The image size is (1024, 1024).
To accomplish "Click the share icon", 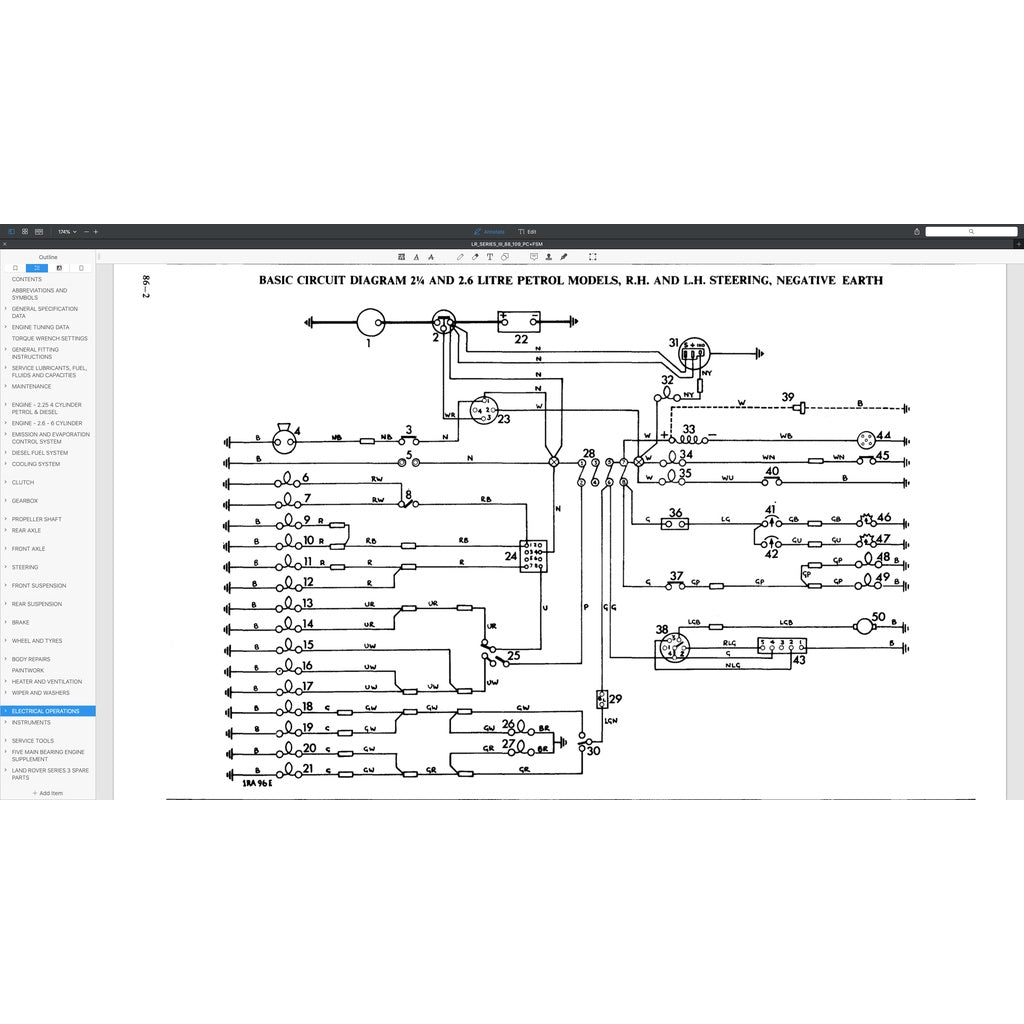I will (915, 231).
